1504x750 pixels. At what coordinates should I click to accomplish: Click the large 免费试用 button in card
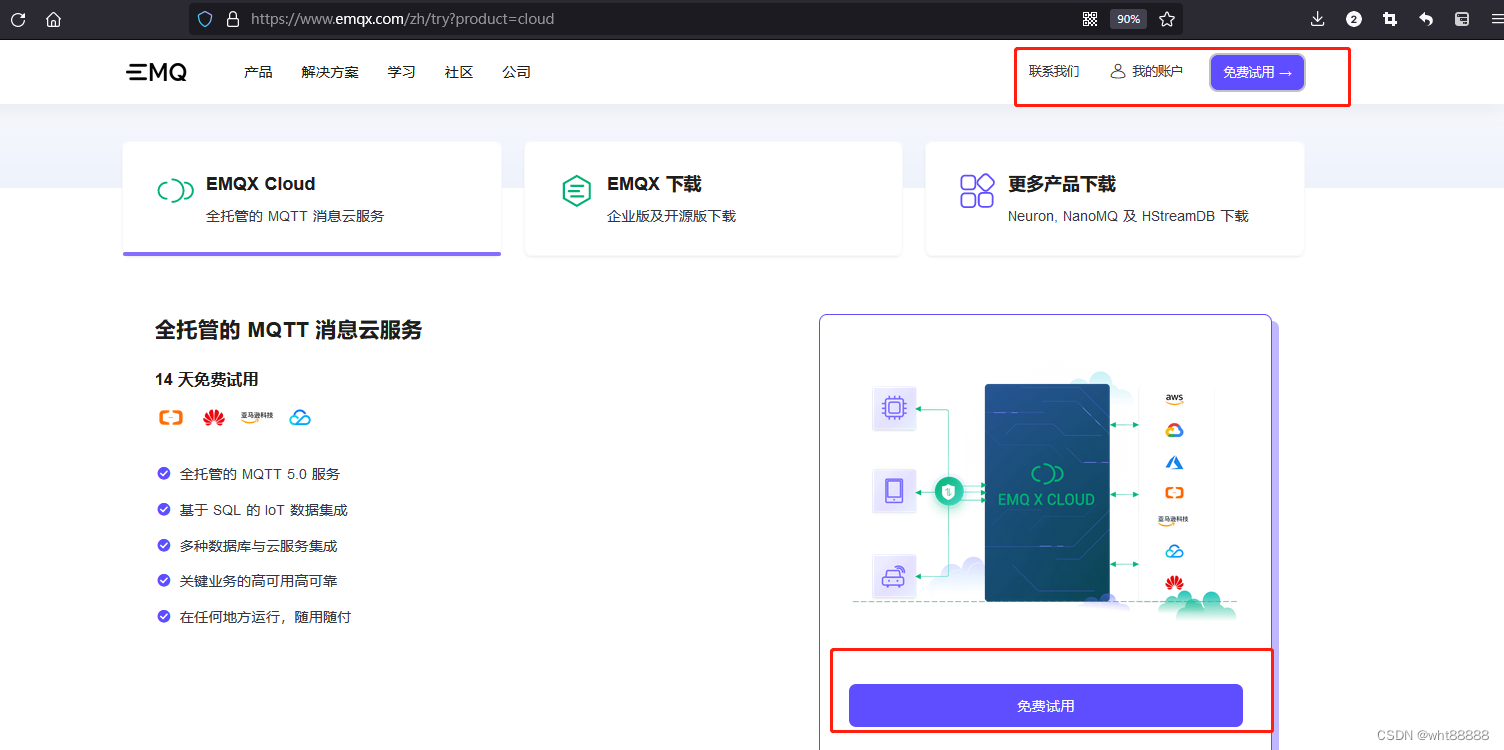click(x=1046, y=706)
